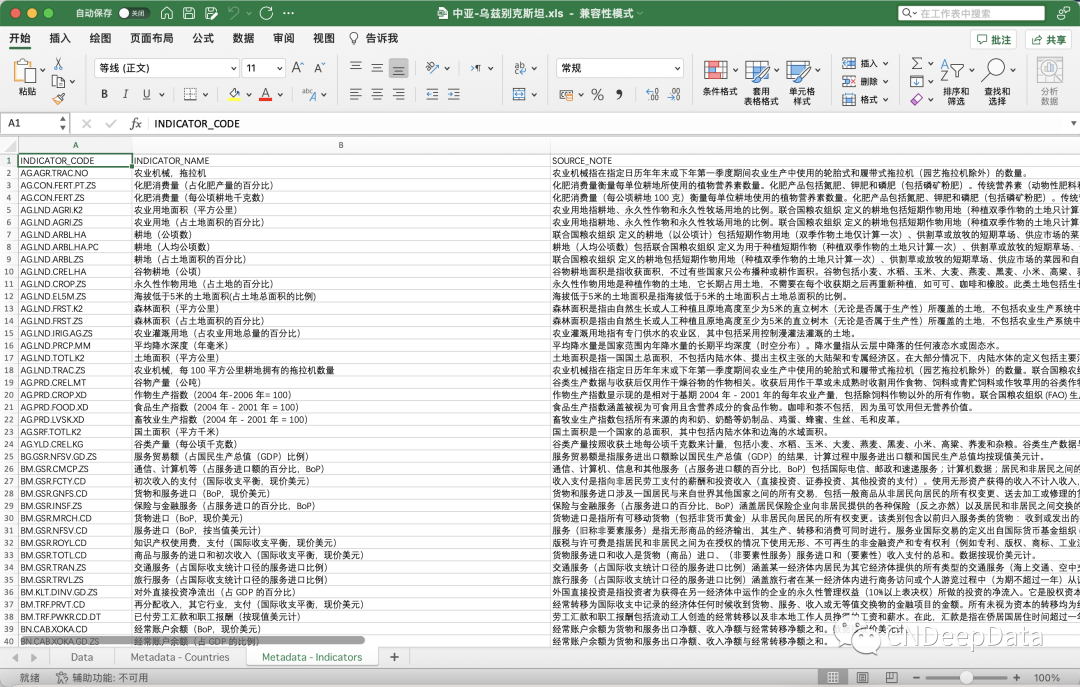Click the AutoSum sigma icon
This screenshot has width=1080, height=687.
tap(917, 63)
